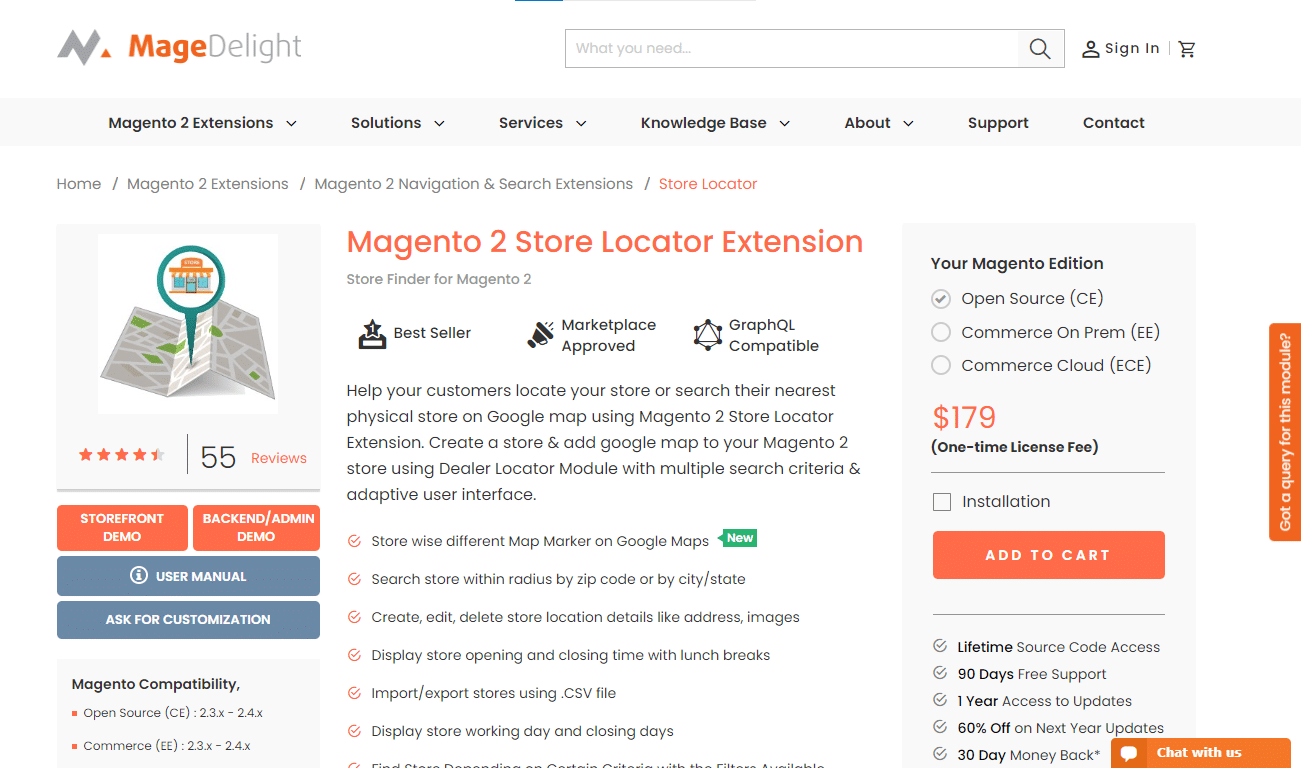Tick the Installation checkbox
Image resolution: width=1301 pixels, height=768 pixels.
(x=942, y=502)
